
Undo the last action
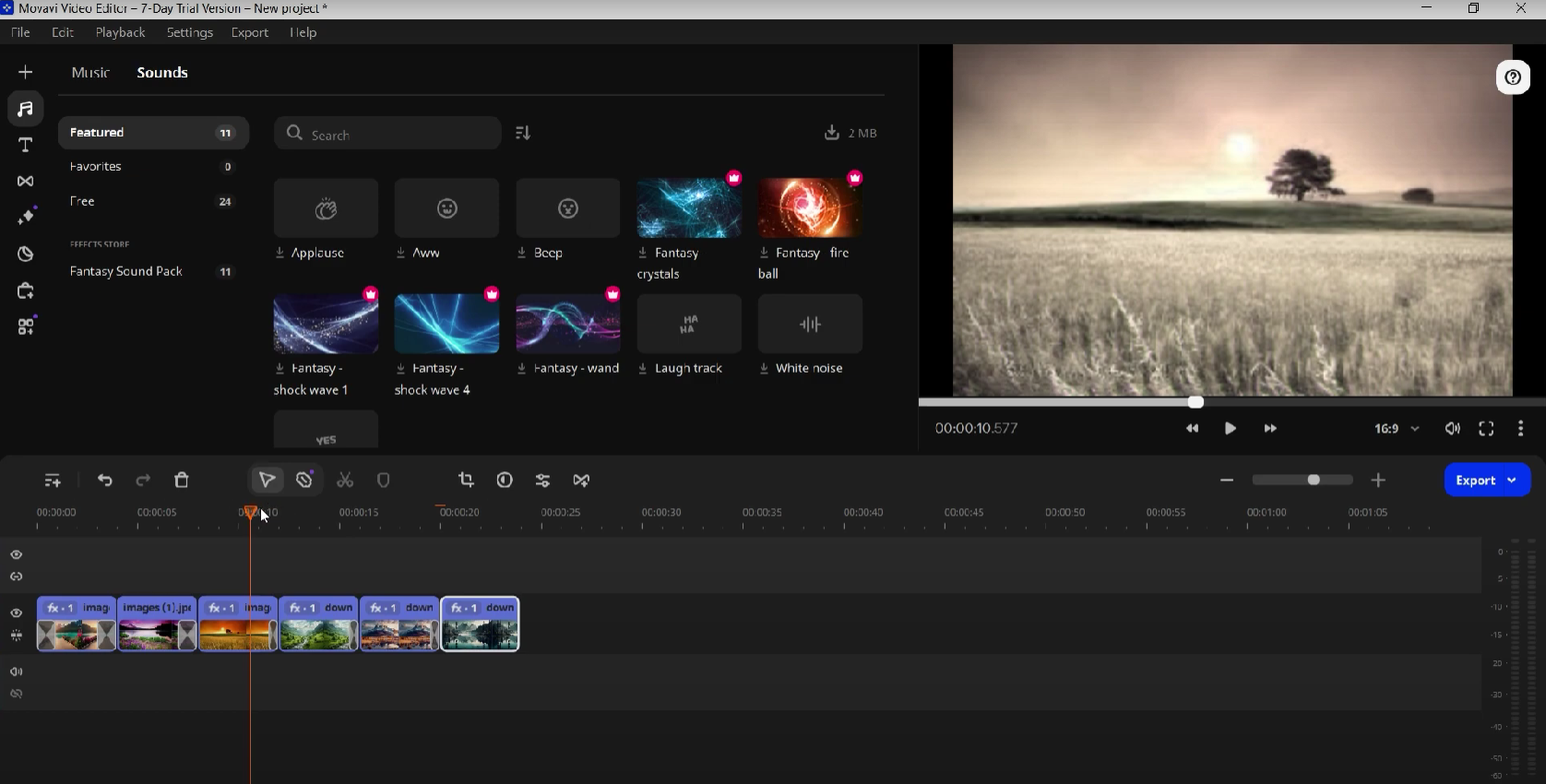point(105,481)
